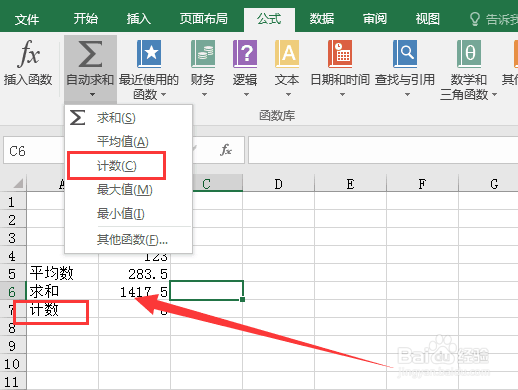Open the Text (文本) functions icon

pos(287,54)
